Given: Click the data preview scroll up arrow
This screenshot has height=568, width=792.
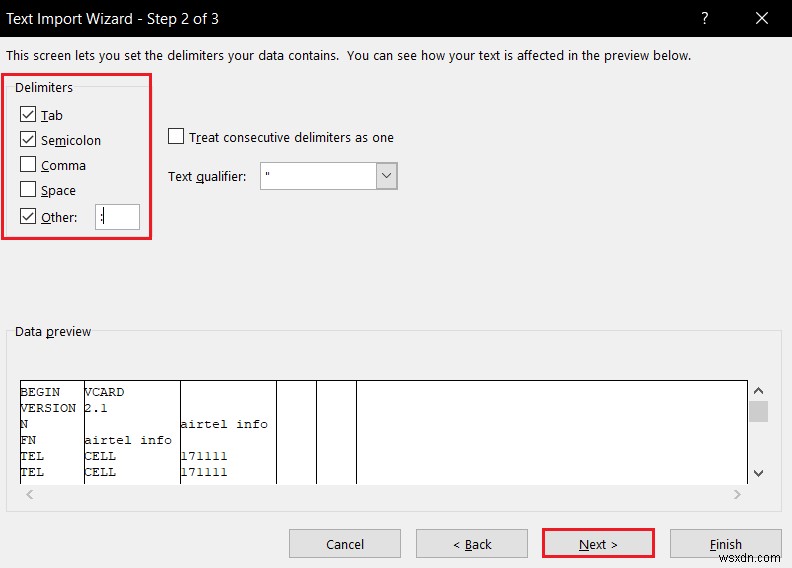Looking at the screenshot, I should point(758,391).
